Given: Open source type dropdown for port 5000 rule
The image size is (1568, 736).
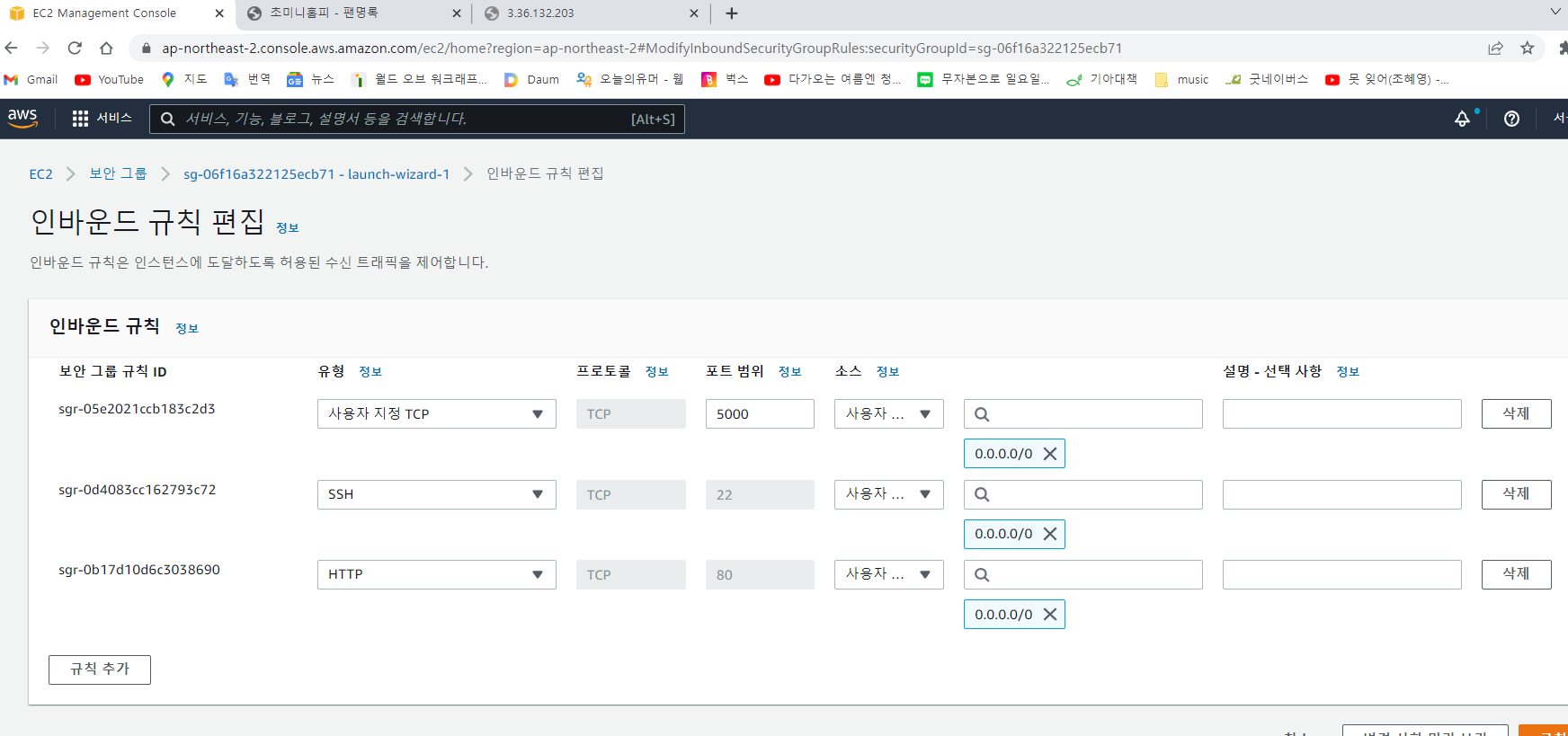Looking at the screenshot, I should pos(888,413).
